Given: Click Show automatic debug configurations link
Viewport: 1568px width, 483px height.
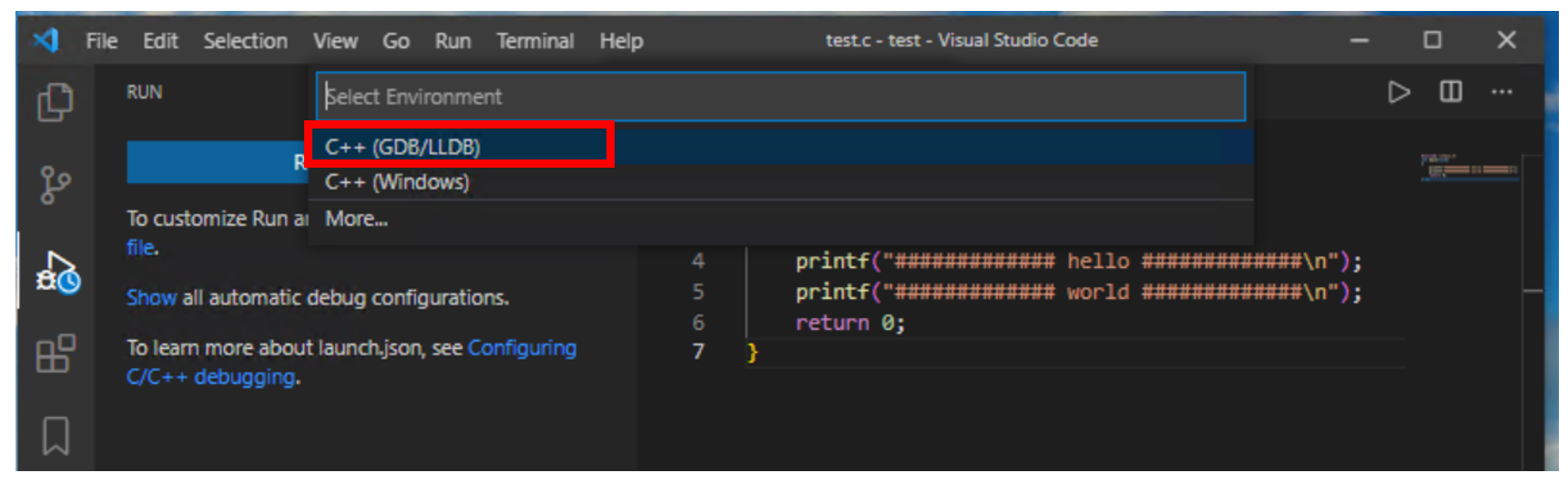Looking at the screenshot, I should pos(151,298).
